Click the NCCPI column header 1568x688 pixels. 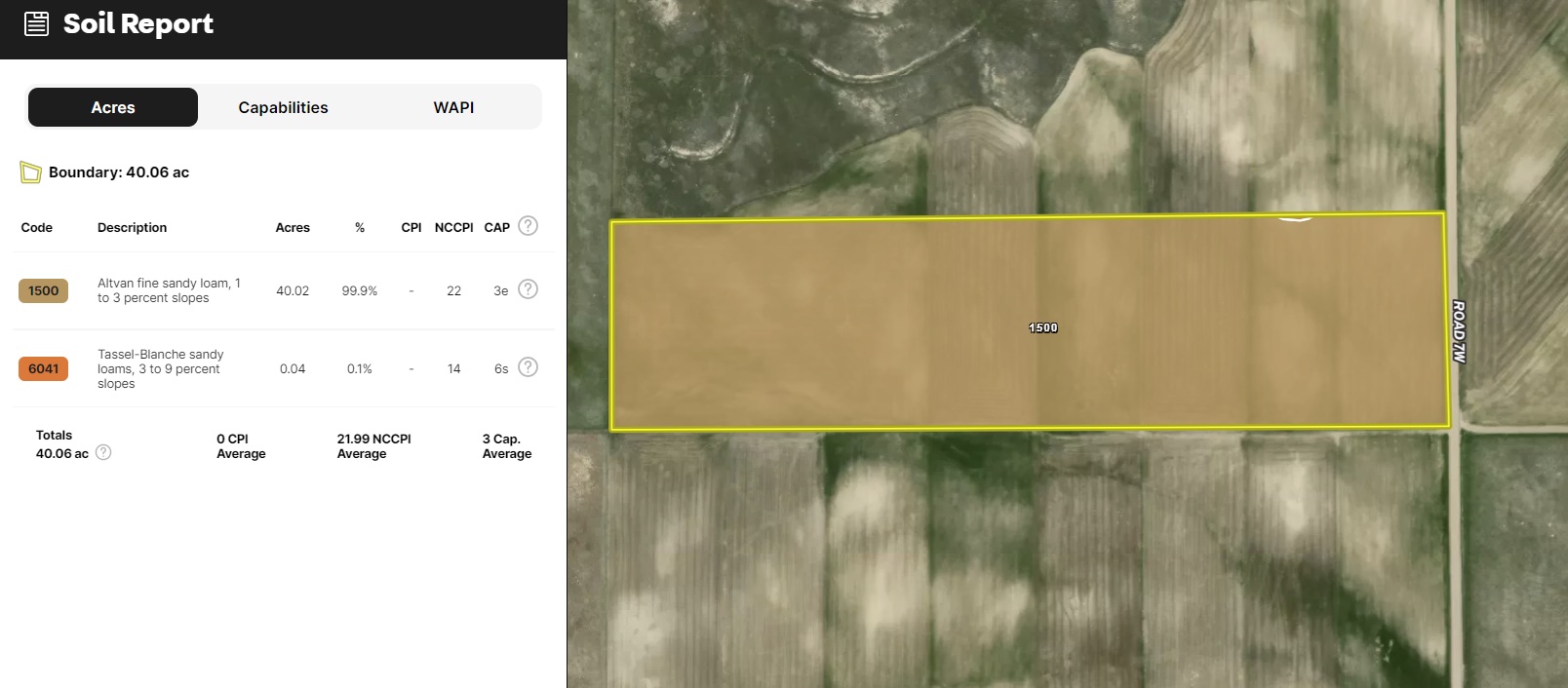click(453, 227)
